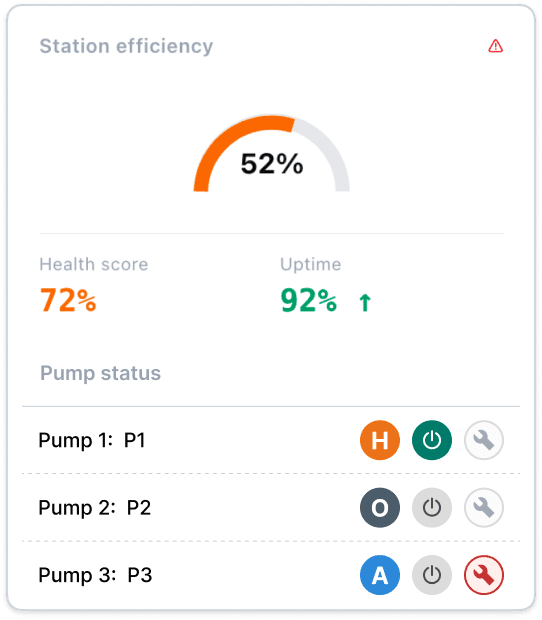Image resolution: width=542 pixels, height=620 pixels.
Task: Click the 52% efficiency gauge arc
Action: point(272,153)
